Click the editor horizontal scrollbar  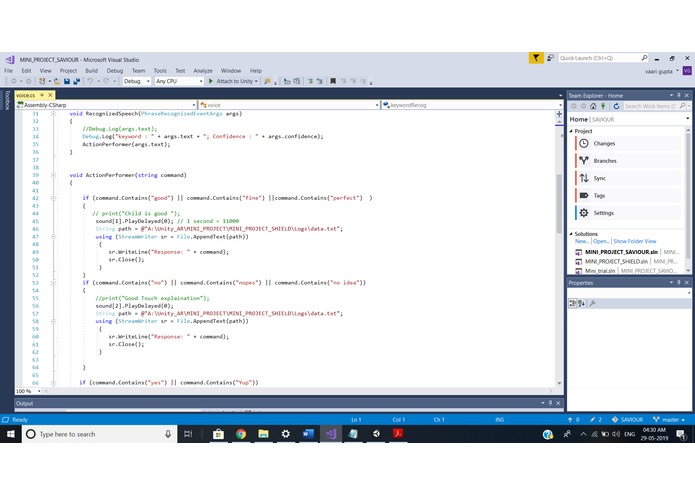pyautogui.click(x=300, y=391)
